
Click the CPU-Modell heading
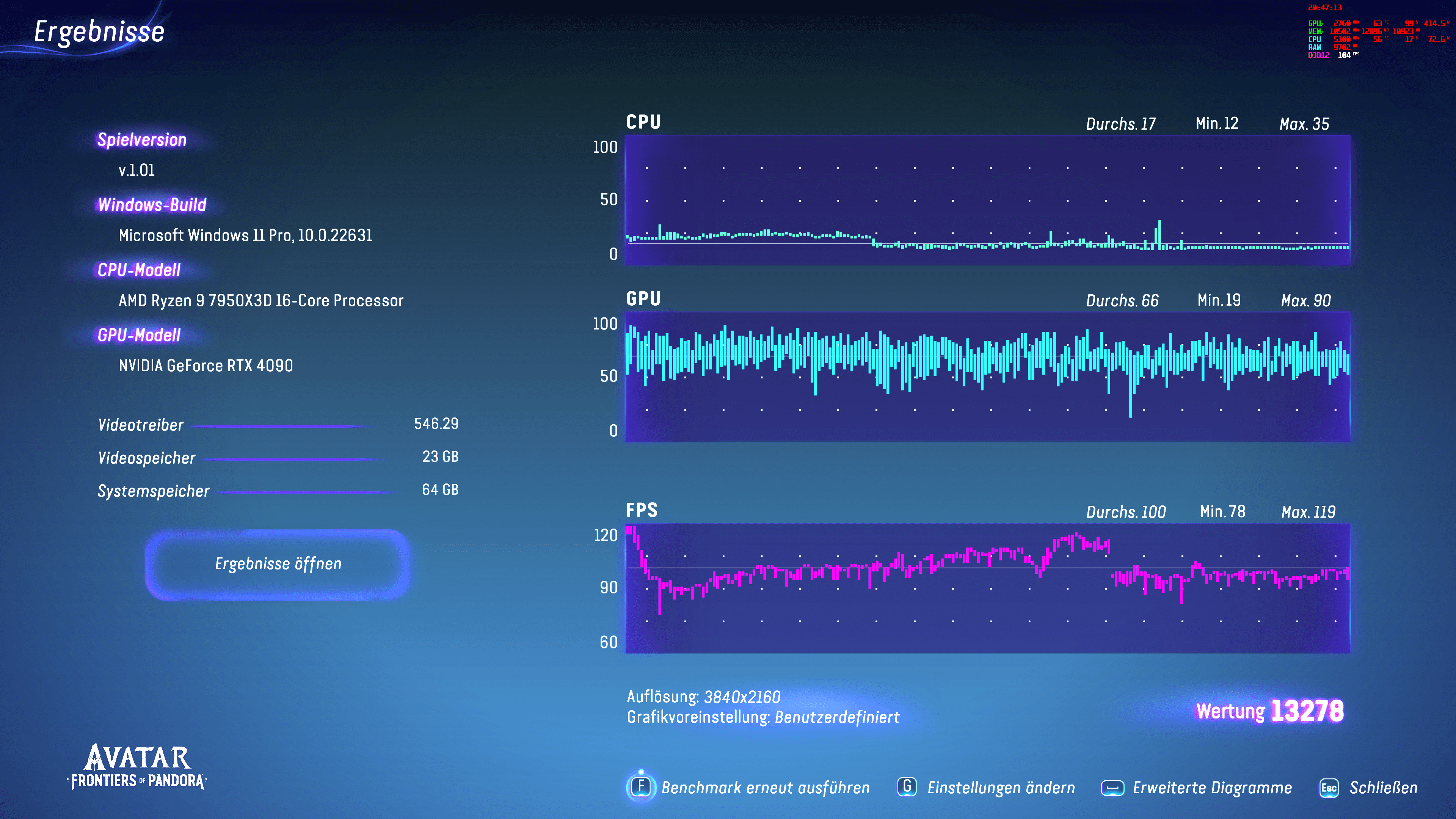point(139,270)
